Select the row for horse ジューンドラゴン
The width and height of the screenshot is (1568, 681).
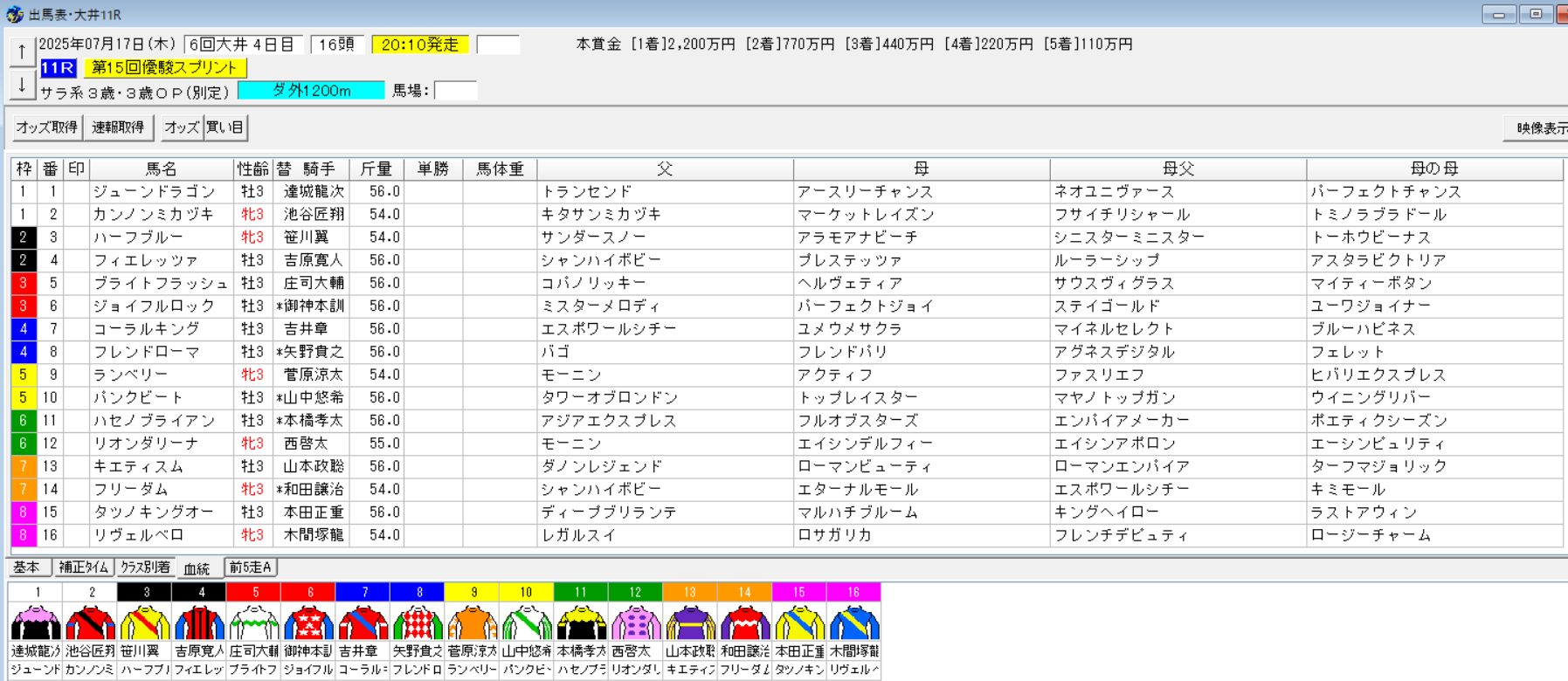point(786,191)
